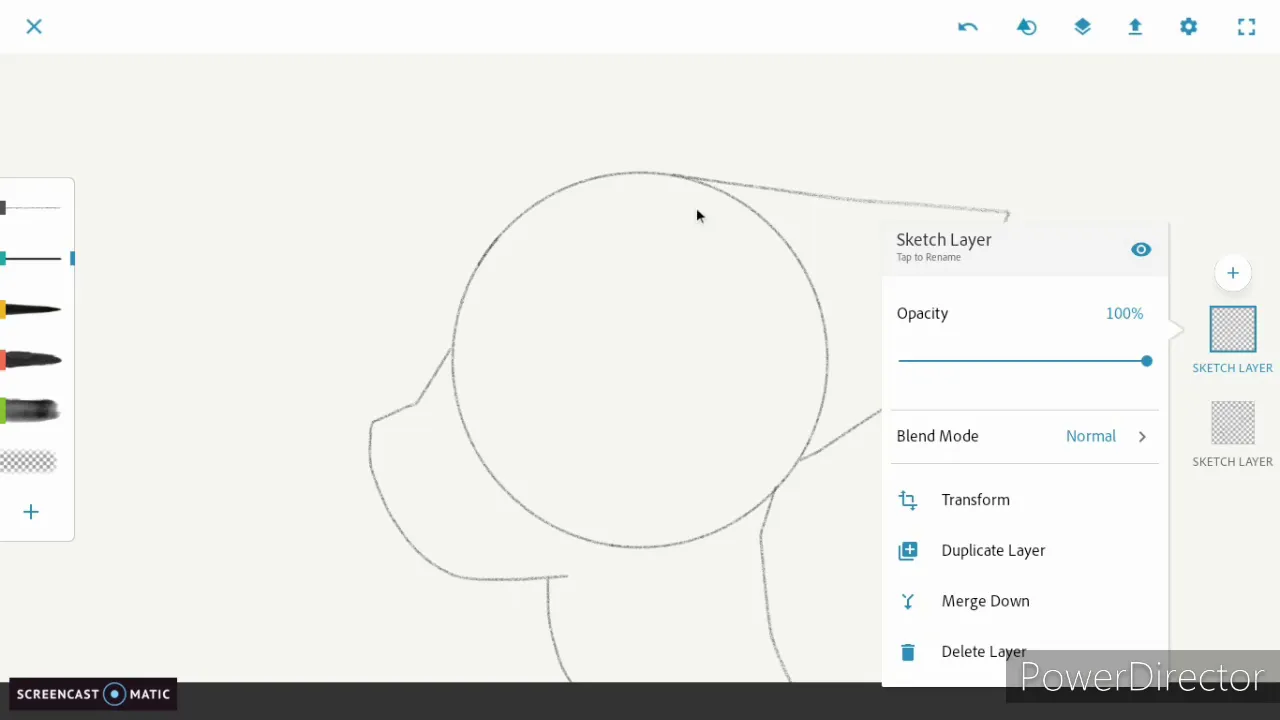Undo the last stroke
1280x720 pixels.
967,27
